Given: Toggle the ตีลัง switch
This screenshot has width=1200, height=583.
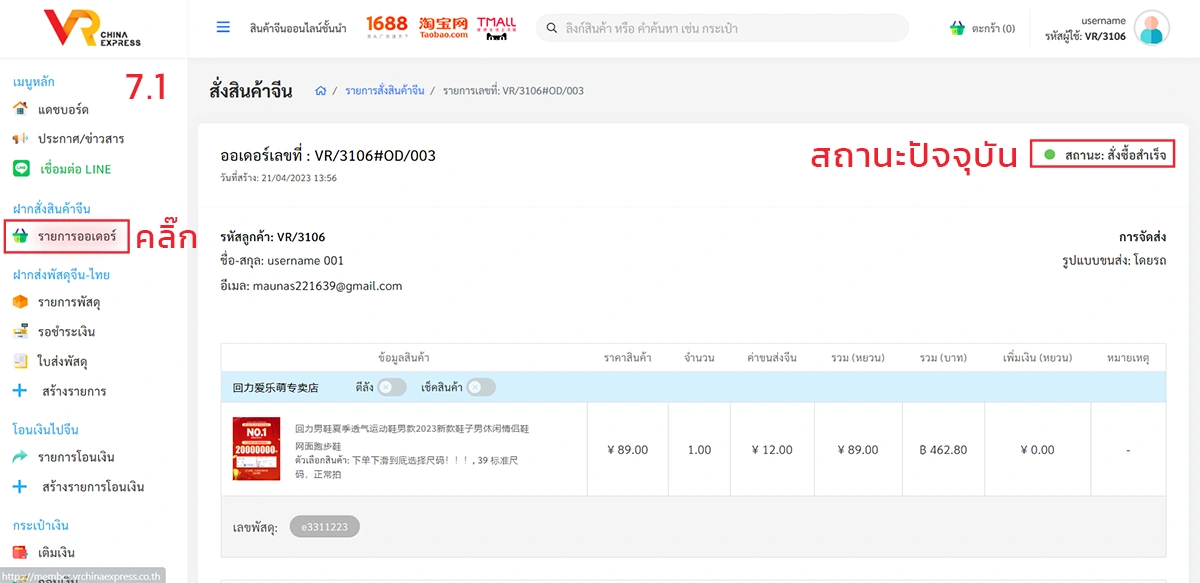Looking at the screenshot, I should [x=392, y=387].
